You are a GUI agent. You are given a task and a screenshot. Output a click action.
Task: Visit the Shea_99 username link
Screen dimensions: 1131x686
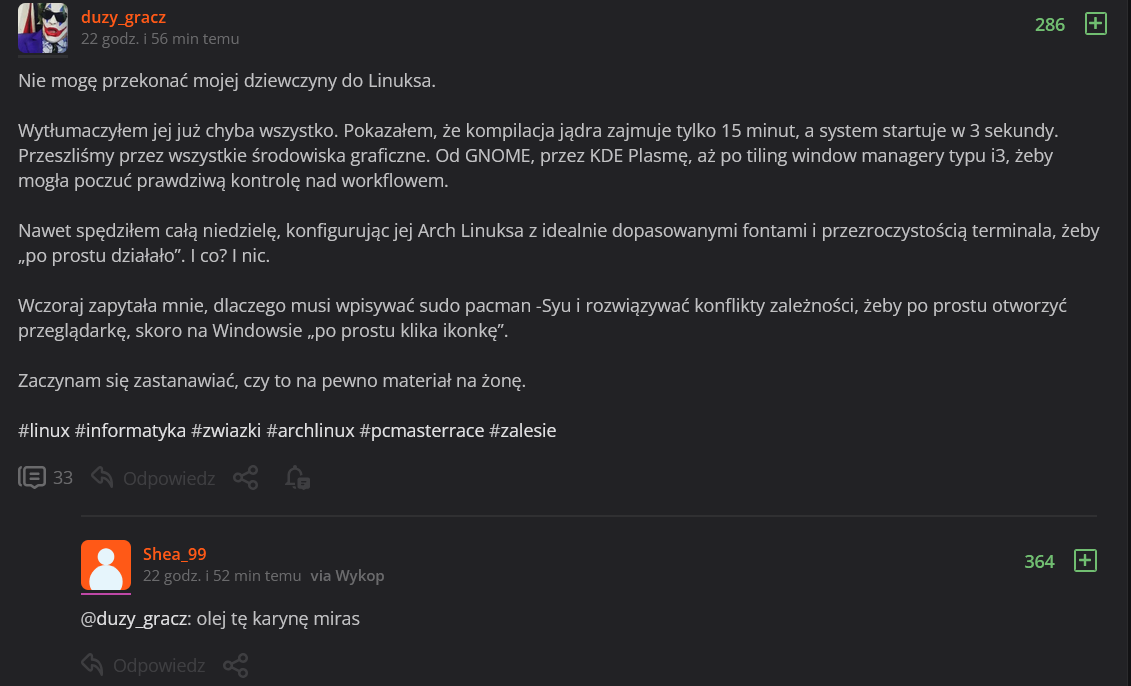175,554
